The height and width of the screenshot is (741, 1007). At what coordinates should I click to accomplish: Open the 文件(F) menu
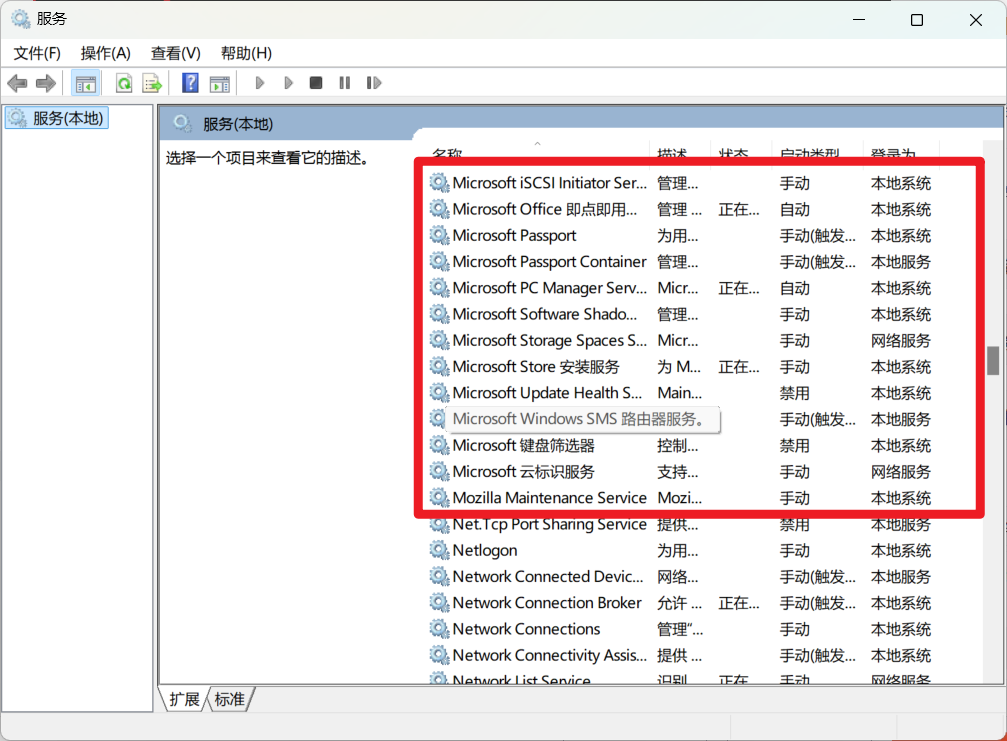37,53
